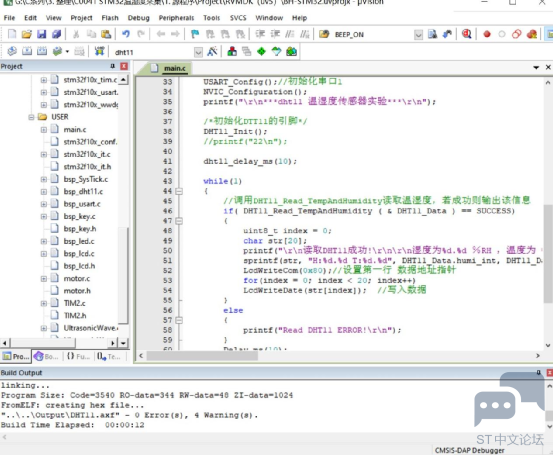The image size is (553, 455).
Task: Insert breakpoint red circle icon
Action: point(487,34)
